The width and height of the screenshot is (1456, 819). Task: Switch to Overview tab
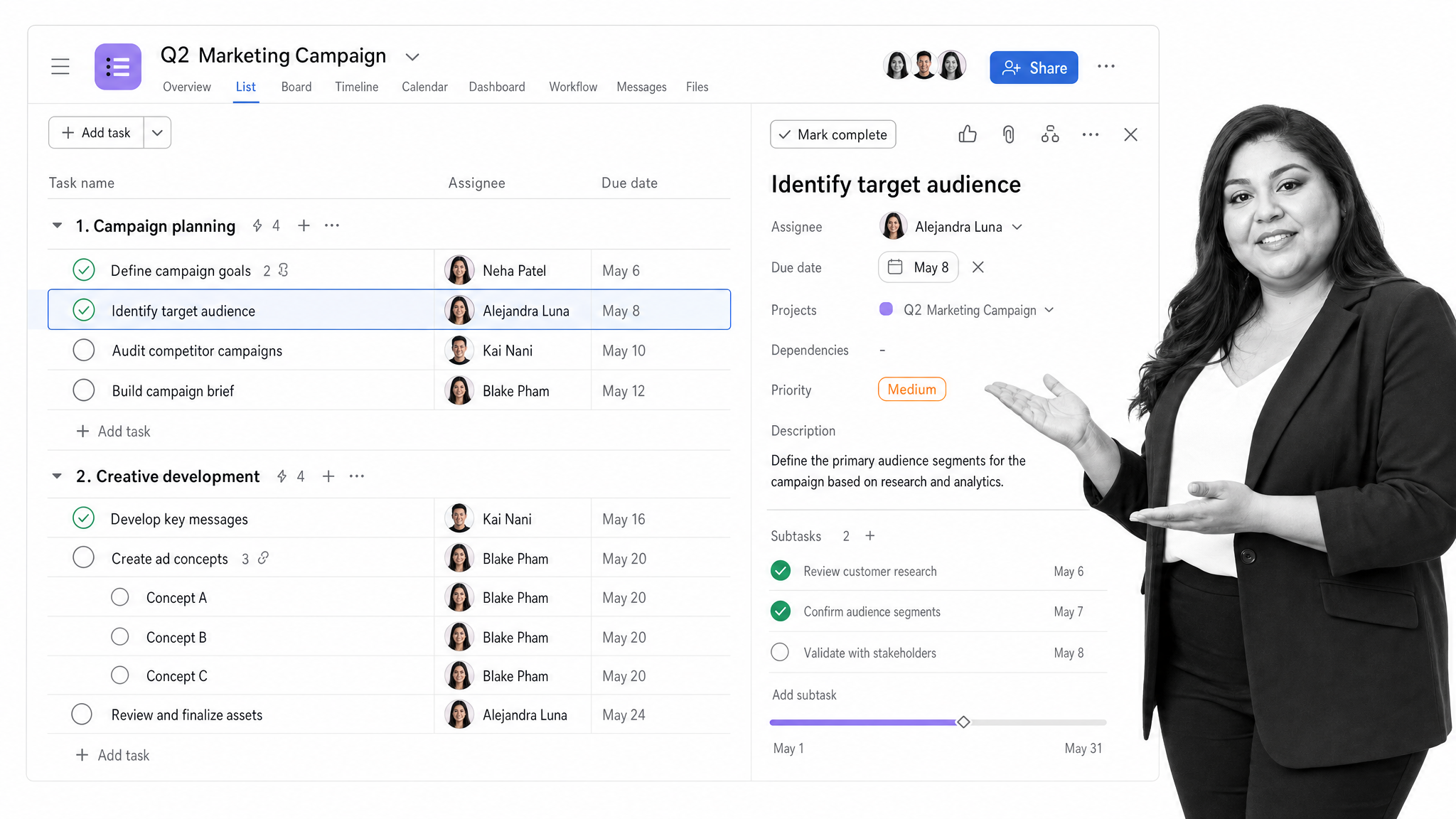(187, 87)
